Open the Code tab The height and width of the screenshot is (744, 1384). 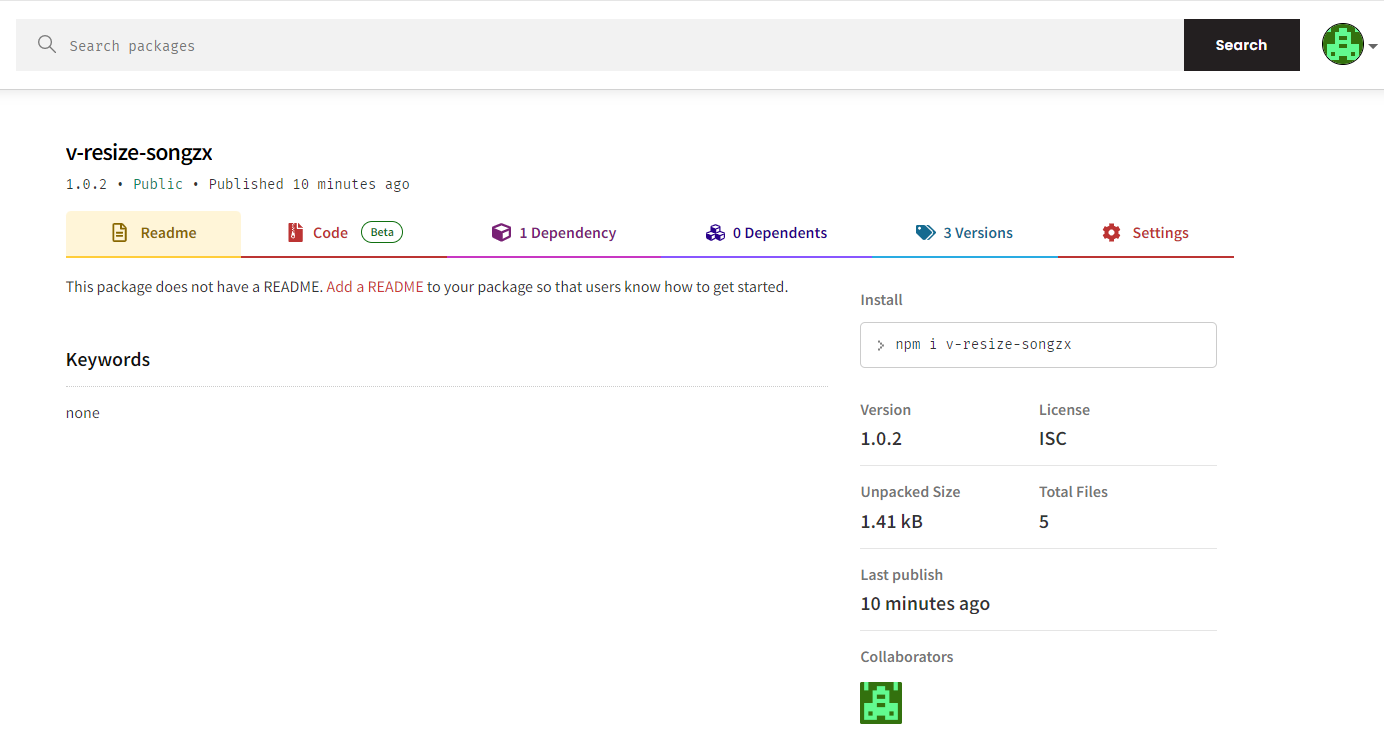[344, 233]
